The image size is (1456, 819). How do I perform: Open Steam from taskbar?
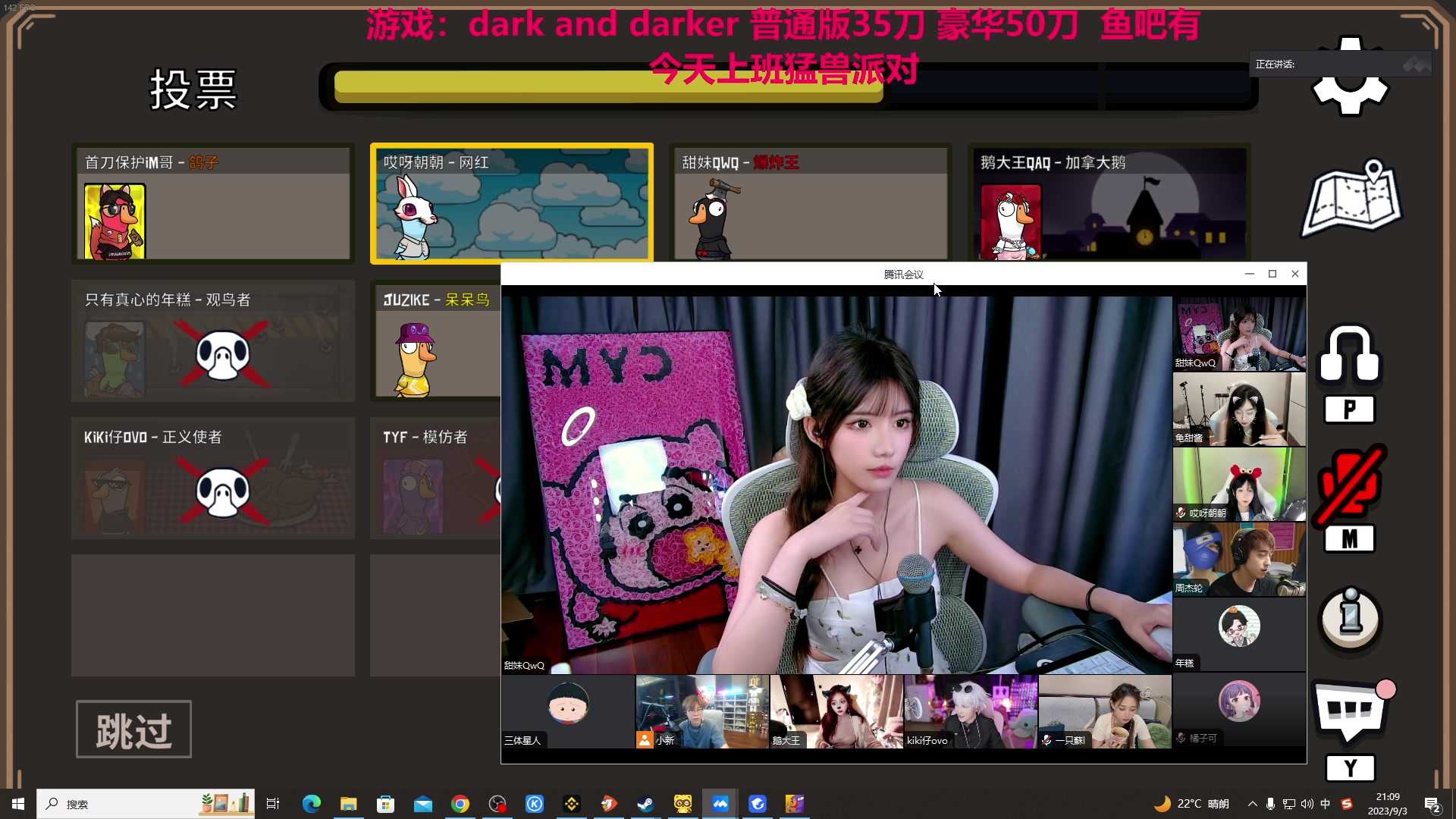(646, 804)
